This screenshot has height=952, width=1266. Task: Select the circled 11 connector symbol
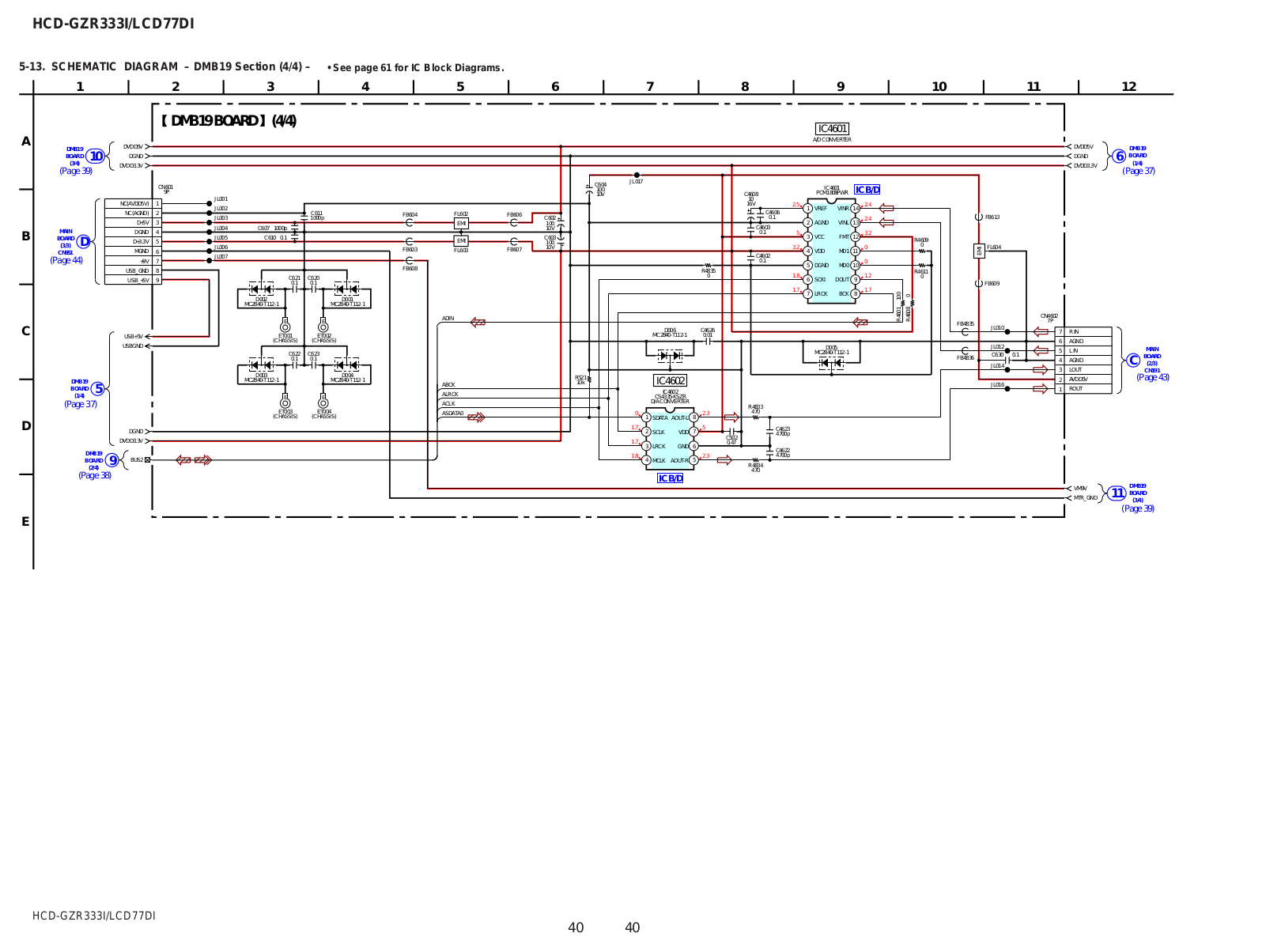1117,493
